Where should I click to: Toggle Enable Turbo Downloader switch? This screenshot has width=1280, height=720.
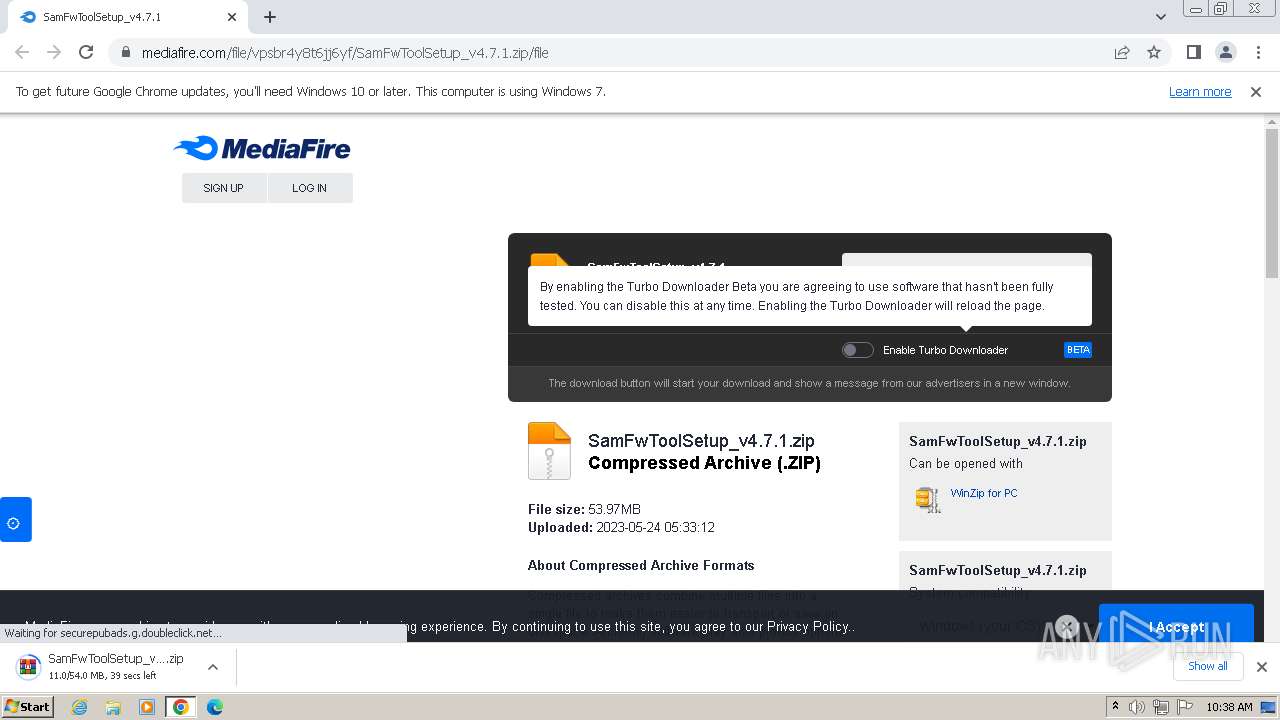point(857,350)
